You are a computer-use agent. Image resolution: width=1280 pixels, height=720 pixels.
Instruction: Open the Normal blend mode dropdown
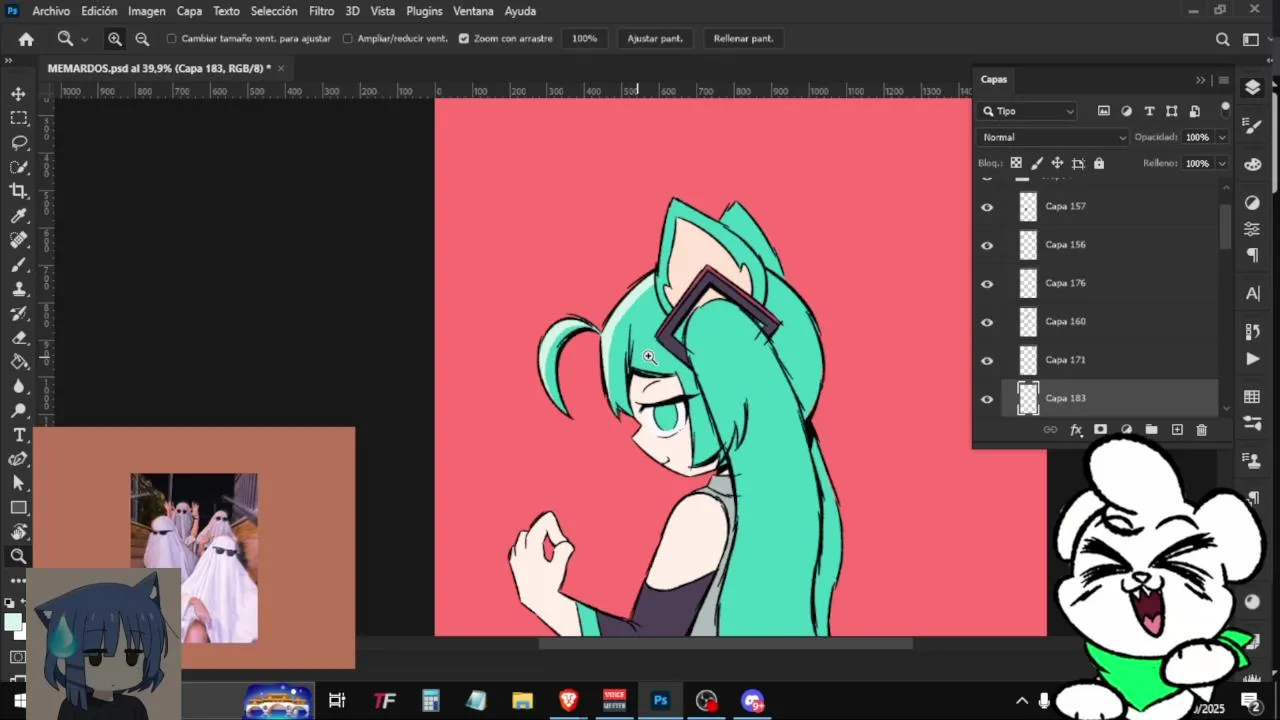click(x=1053, y=137)
